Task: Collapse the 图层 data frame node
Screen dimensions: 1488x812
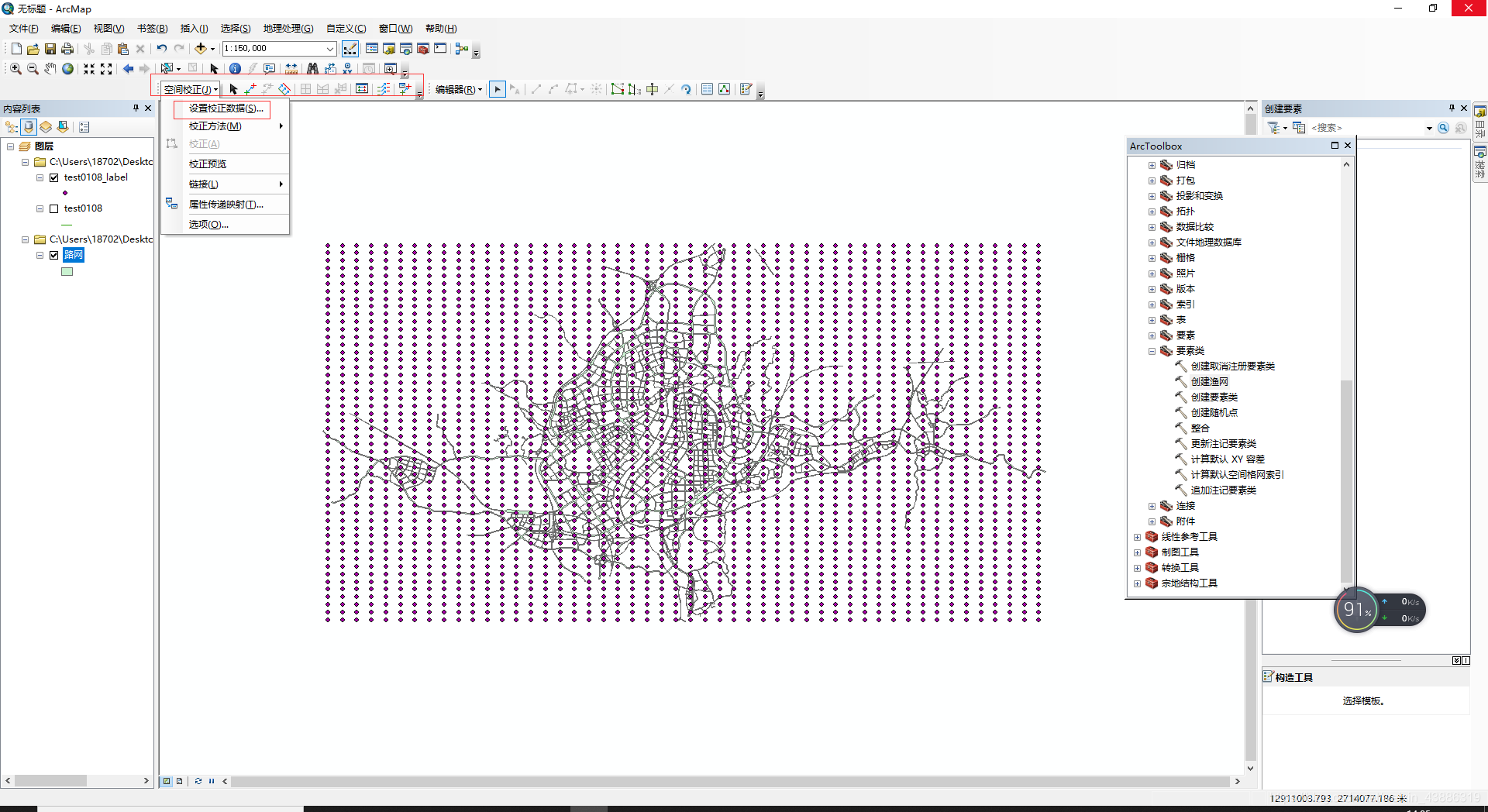Action: point(11,146)
